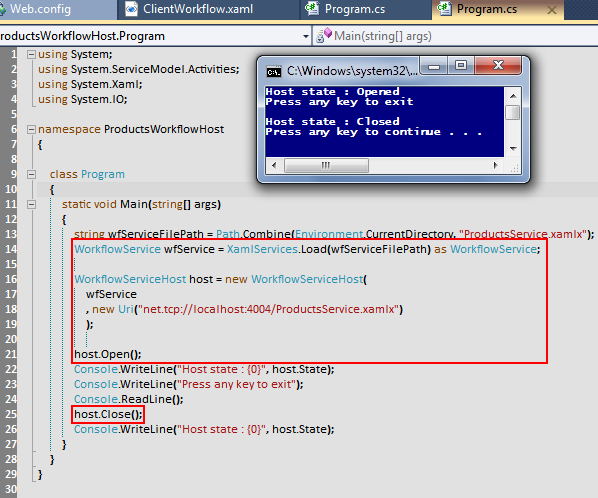
Task: Open the ProductsWorkflowHost.Program type dropdown
Action: coord(305,37)
